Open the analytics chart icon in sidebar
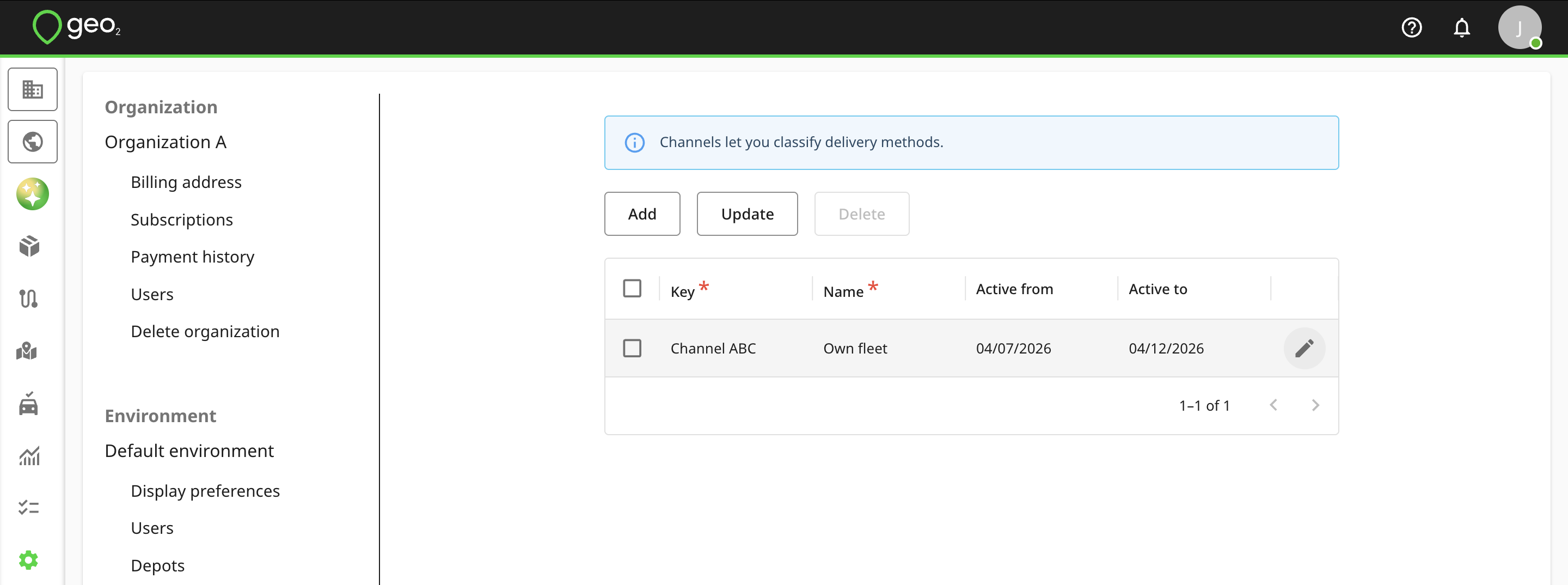This screenshot has height=585, width=1568. [x=29, y=455]
